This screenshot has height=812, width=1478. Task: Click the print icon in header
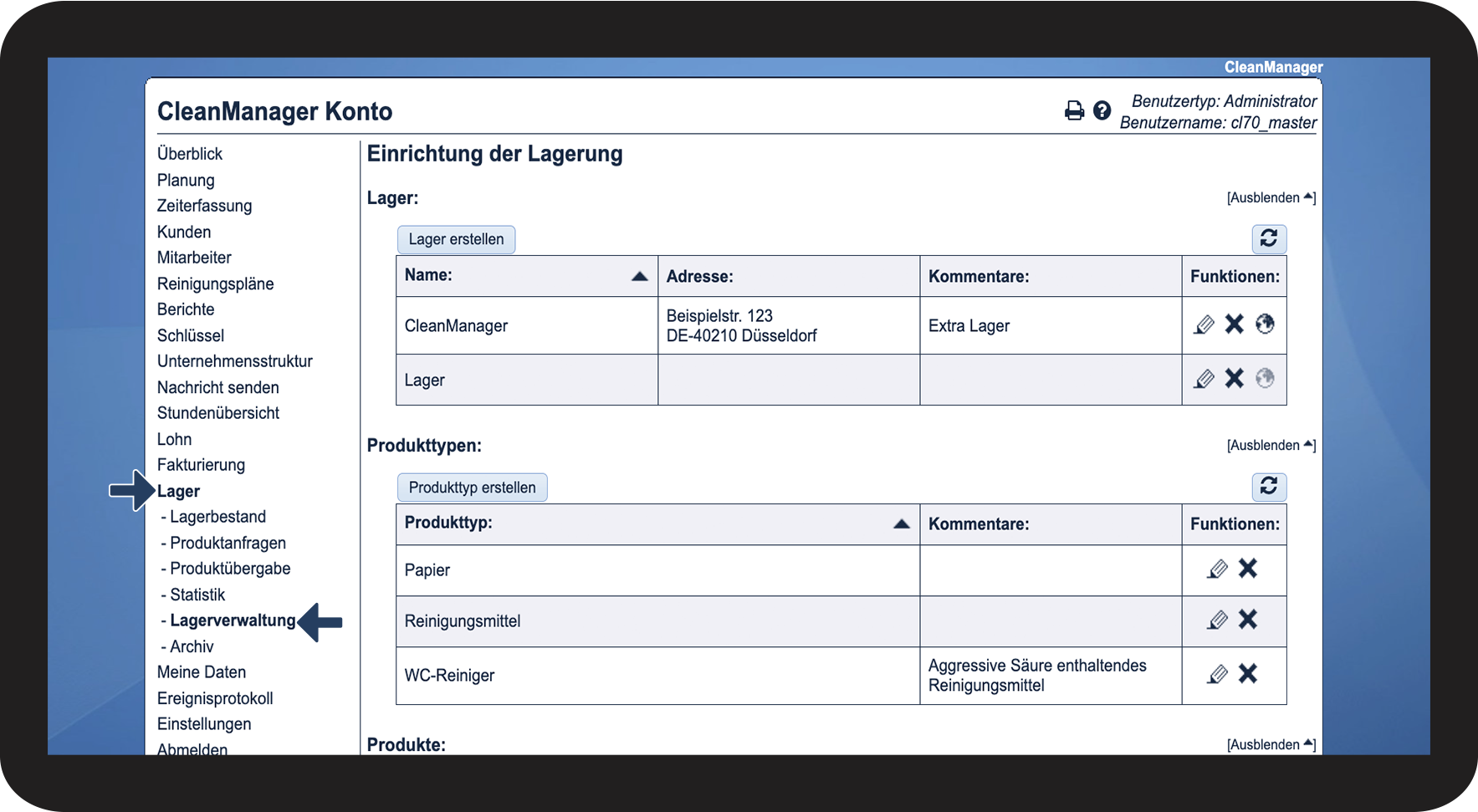tap(1074, 110)
